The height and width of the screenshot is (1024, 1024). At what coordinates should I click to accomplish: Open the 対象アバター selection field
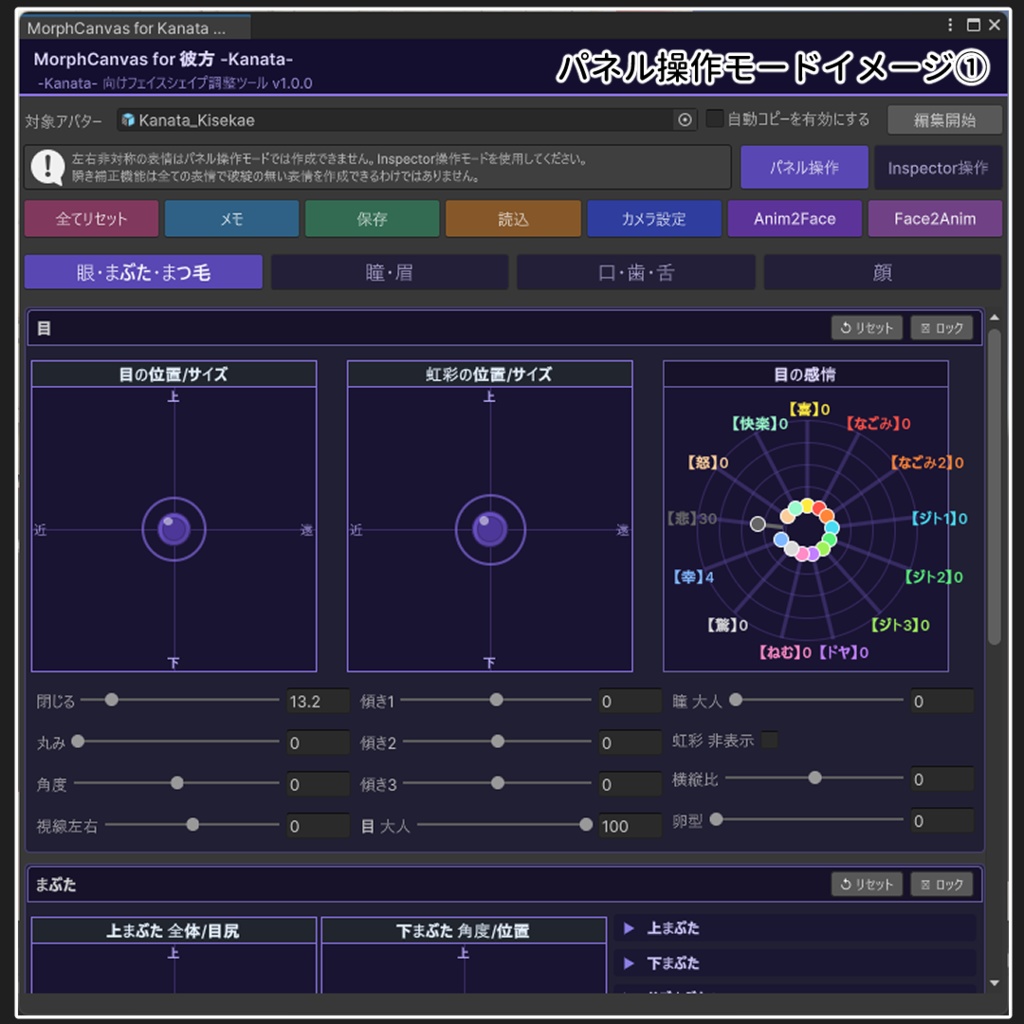(x=400, y=119)
